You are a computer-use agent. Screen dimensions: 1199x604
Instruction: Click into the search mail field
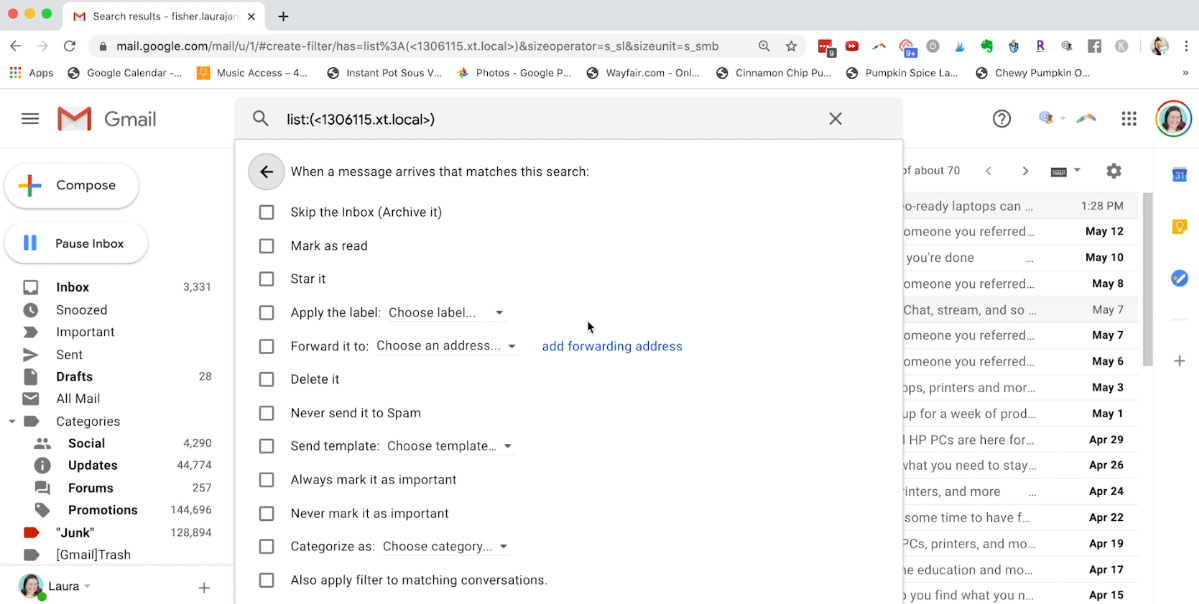click(x=550, y=119)
